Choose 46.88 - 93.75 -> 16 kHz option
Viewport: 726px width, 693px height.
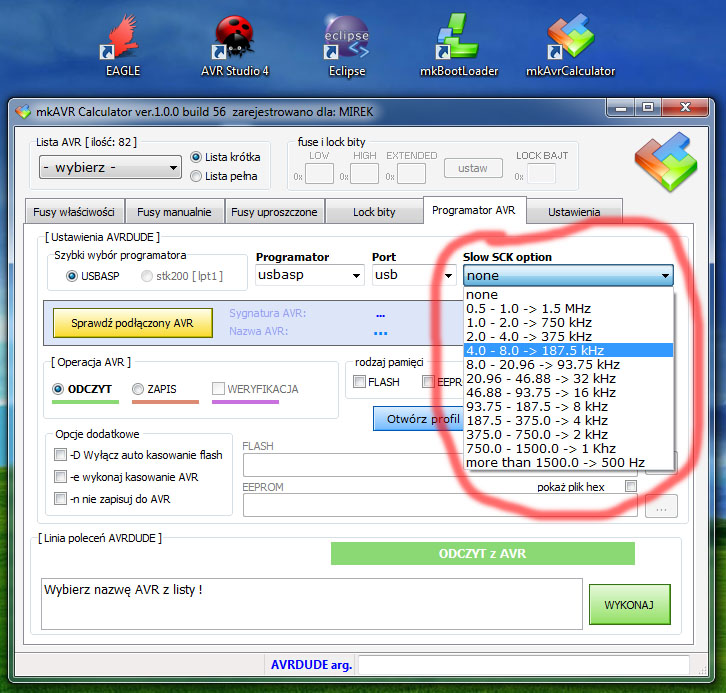568,392
